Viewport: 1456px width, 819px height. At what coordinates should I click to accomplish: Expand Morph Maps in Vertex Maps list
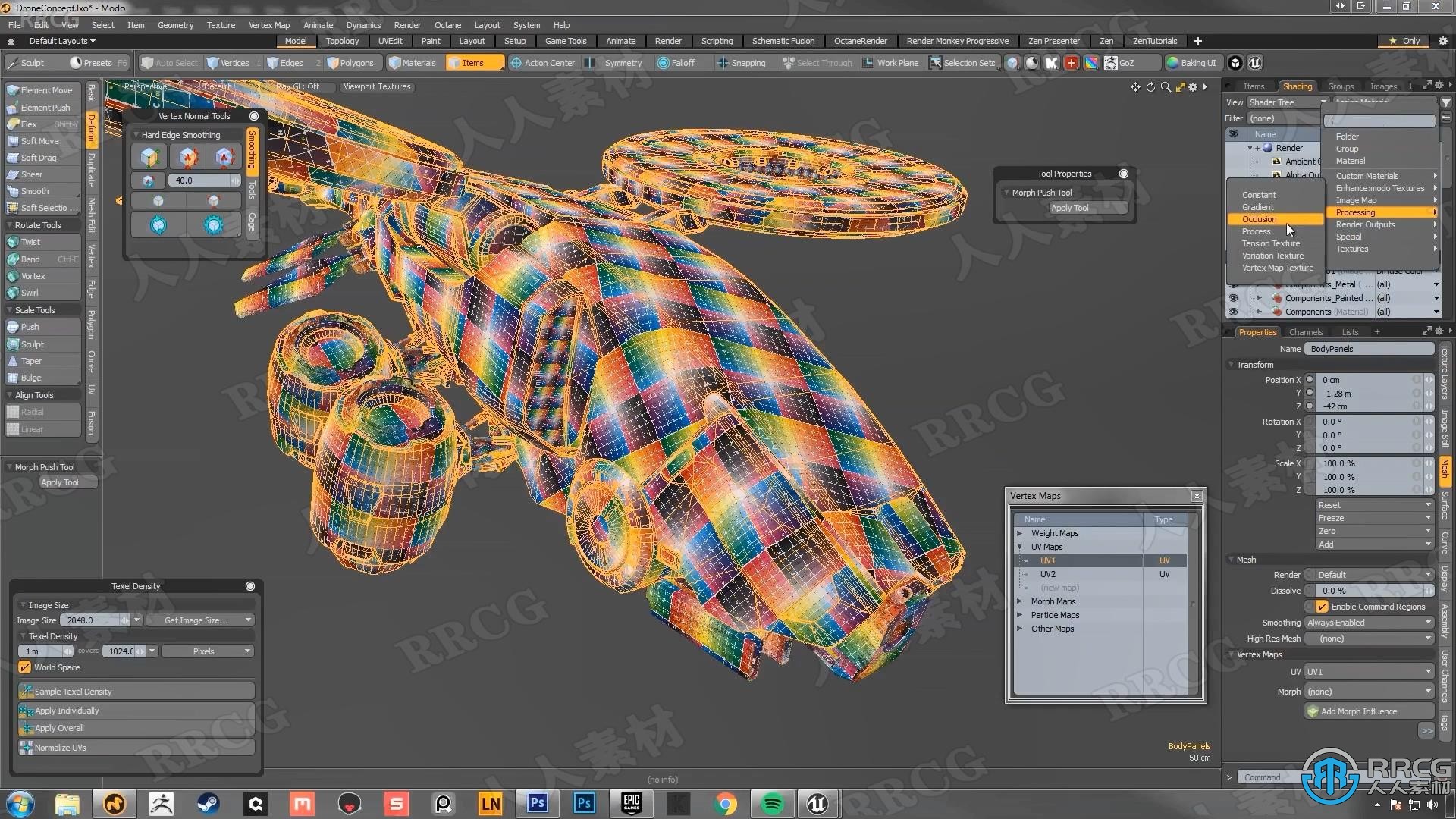coord(1019,601)
